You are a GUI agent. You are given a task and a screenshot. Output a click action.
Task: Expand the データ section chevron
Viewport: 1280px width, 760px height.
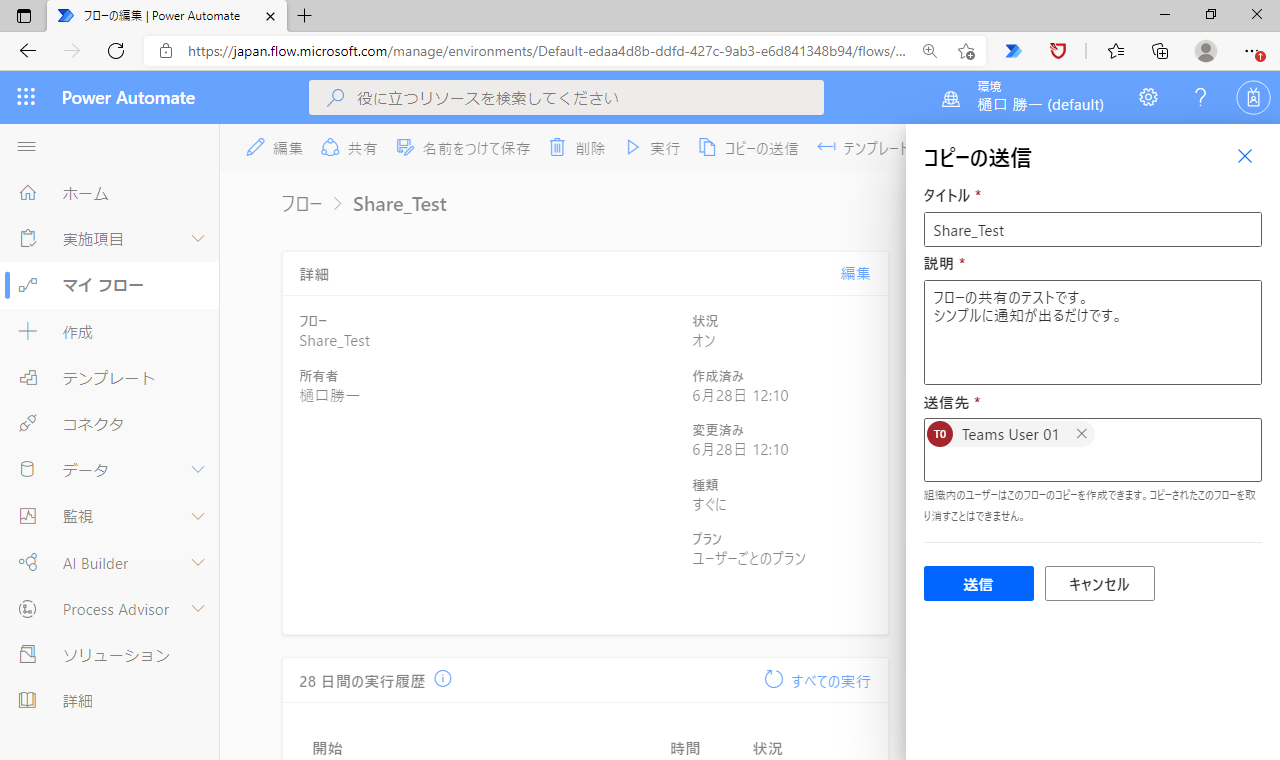click(x=198, y=470)
